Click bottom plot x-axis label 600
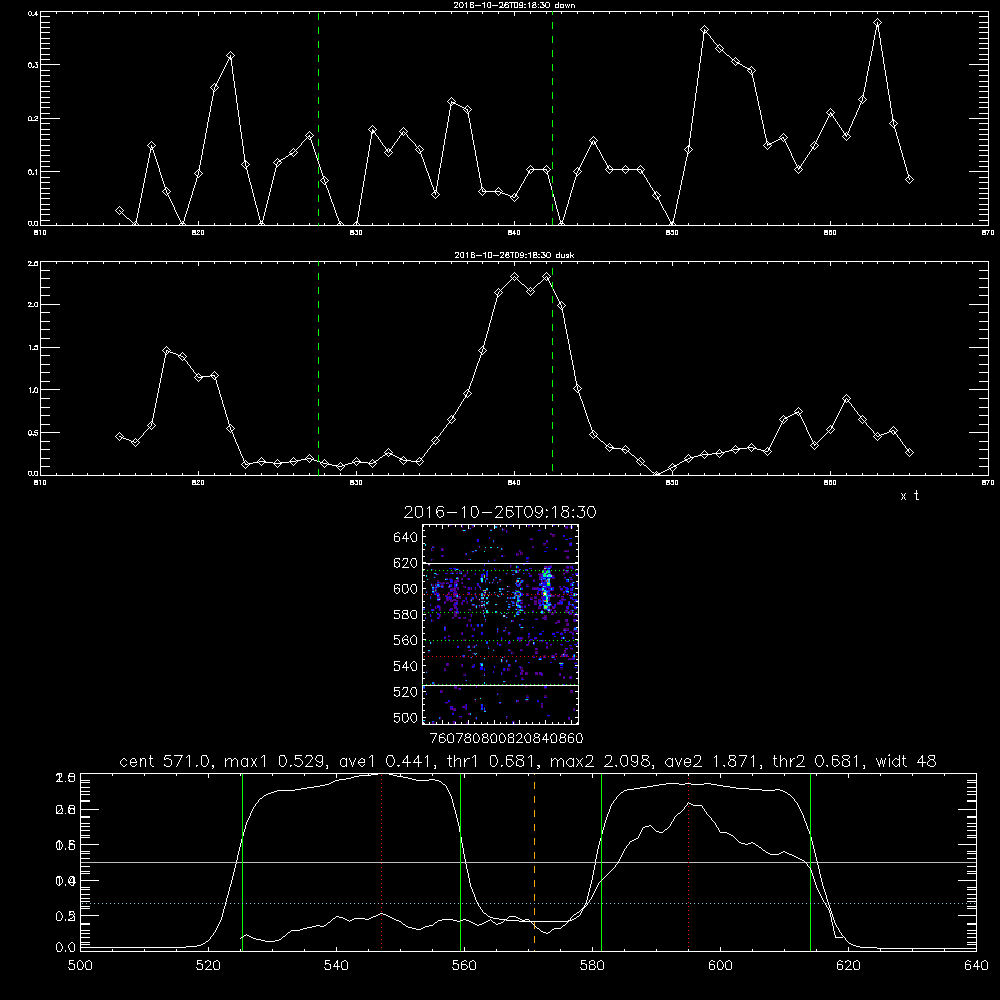This screenshot has height=1000, width=1000. click(x=720, y=966)
